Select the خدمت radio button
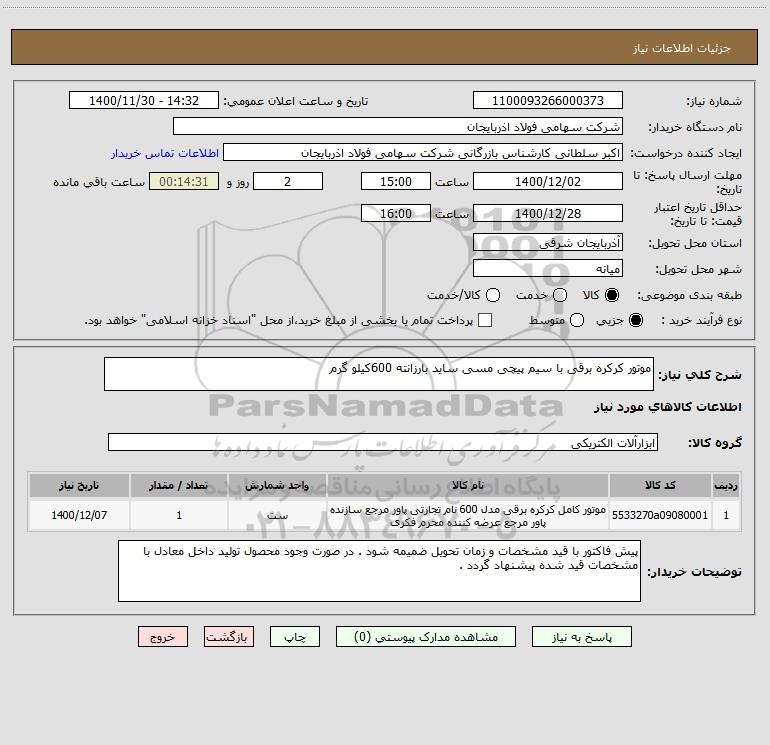 pos(560,295)
